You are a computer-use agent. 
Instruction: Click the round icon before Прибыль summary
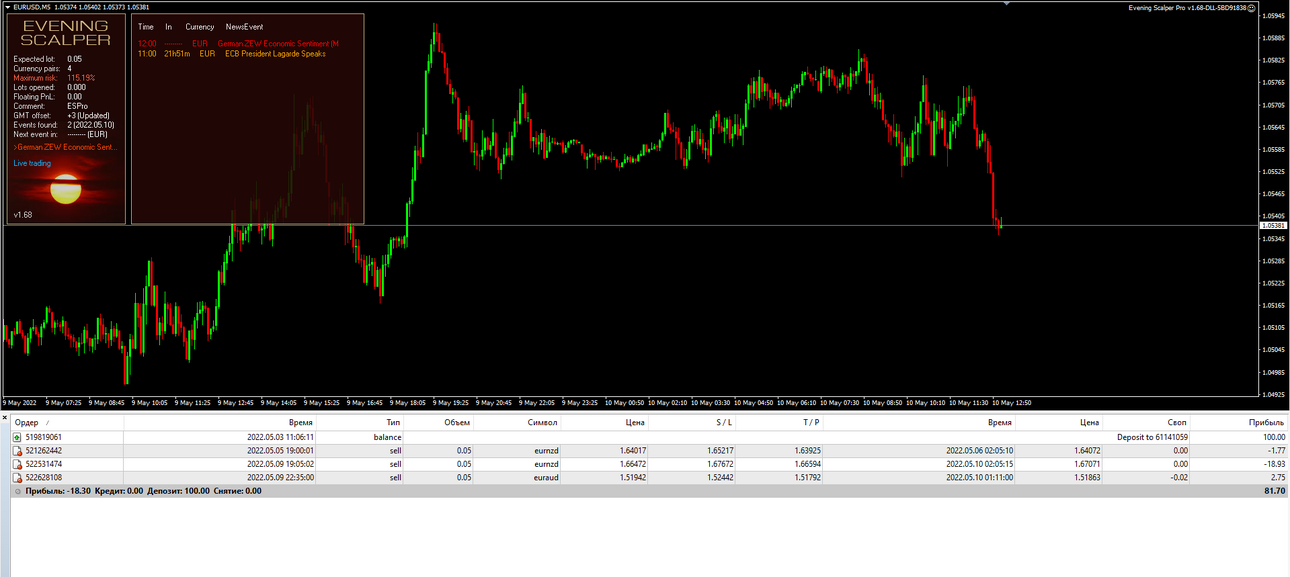[18, 491]
